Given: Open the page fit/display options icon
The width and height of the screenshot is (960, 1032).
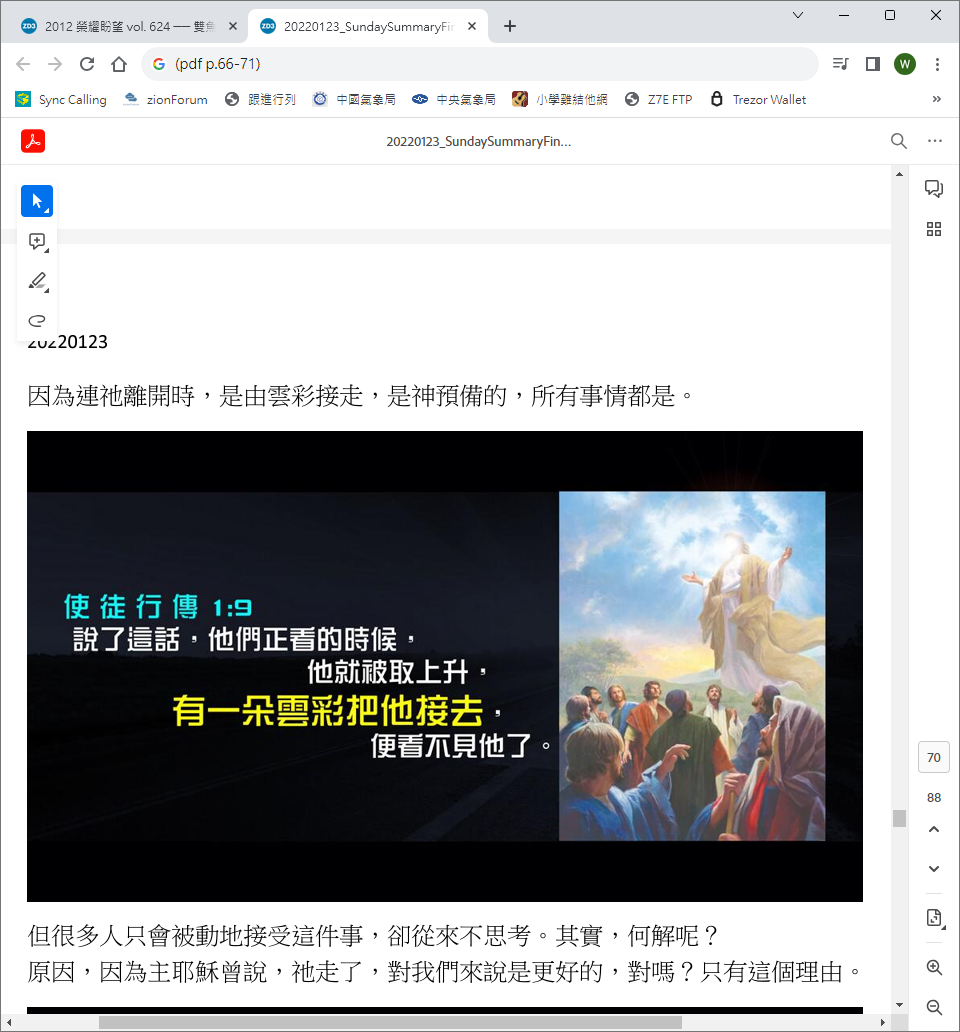Looking at the screenshot, I should (934, 917).
